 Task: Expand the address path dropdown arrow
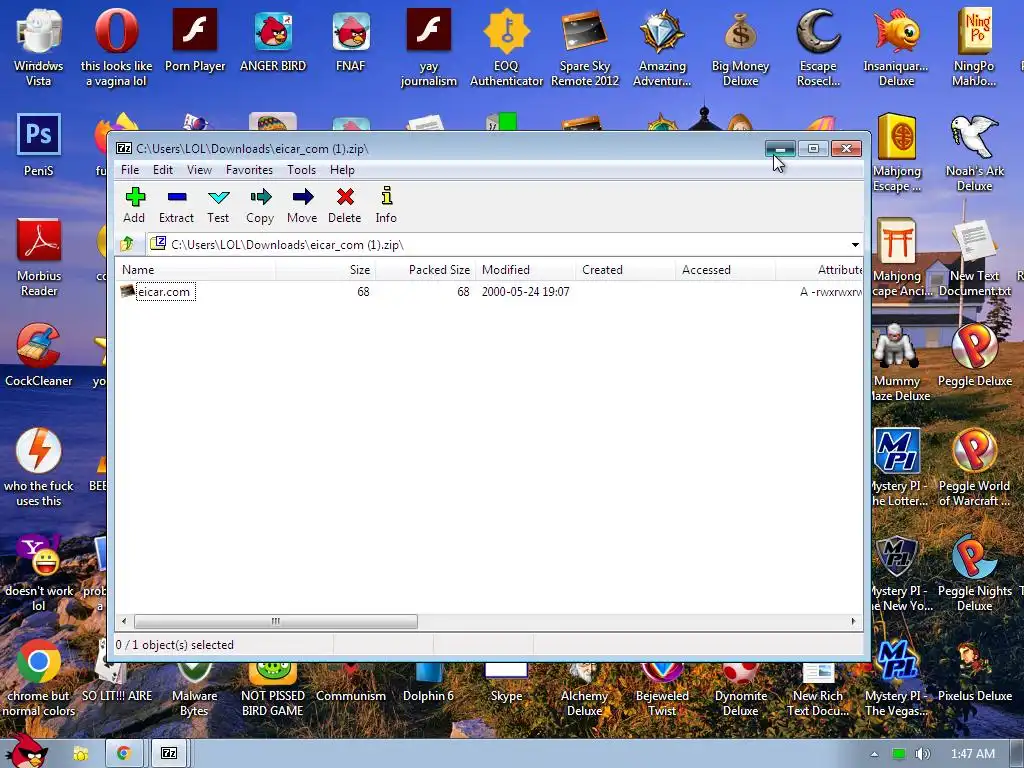[855, 245]
